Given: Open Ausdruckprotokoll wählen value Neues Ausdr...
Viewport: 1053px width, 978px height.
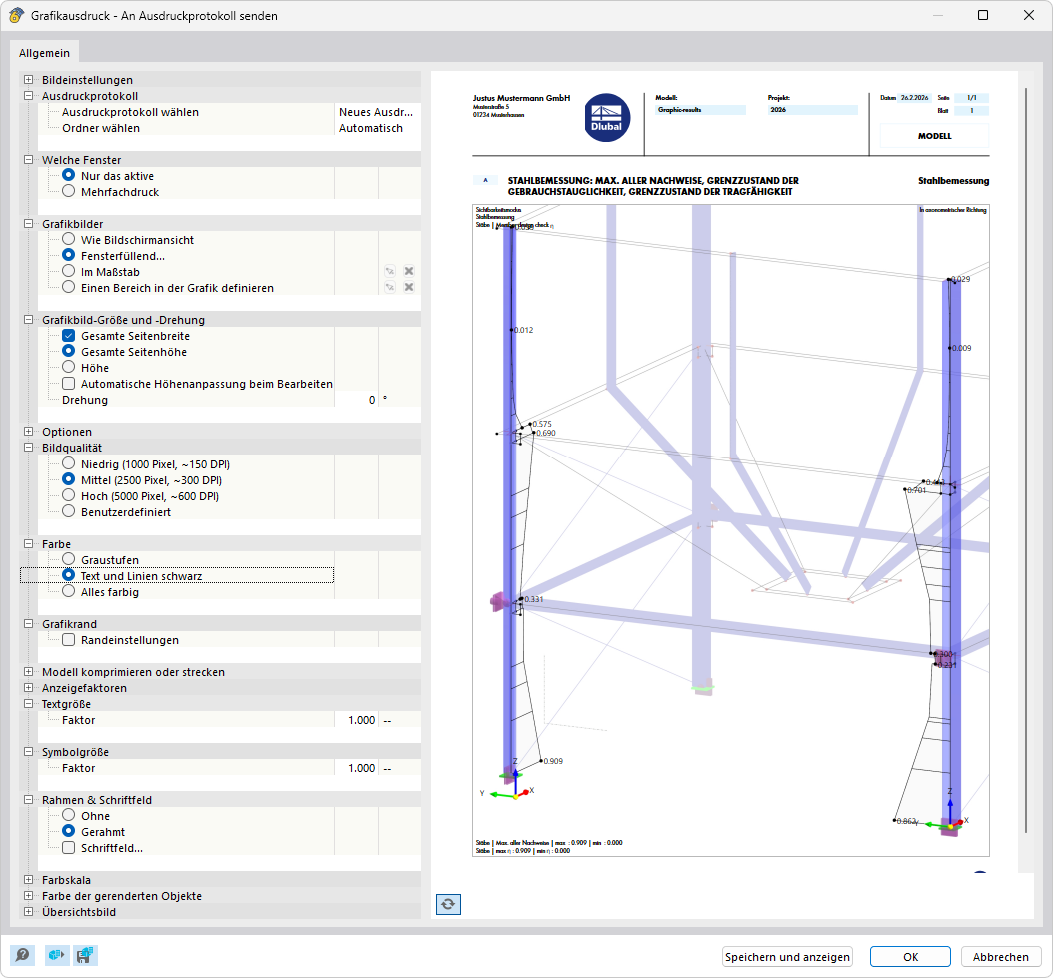Looking at the screenshot, I should click(x=377, y=112).
